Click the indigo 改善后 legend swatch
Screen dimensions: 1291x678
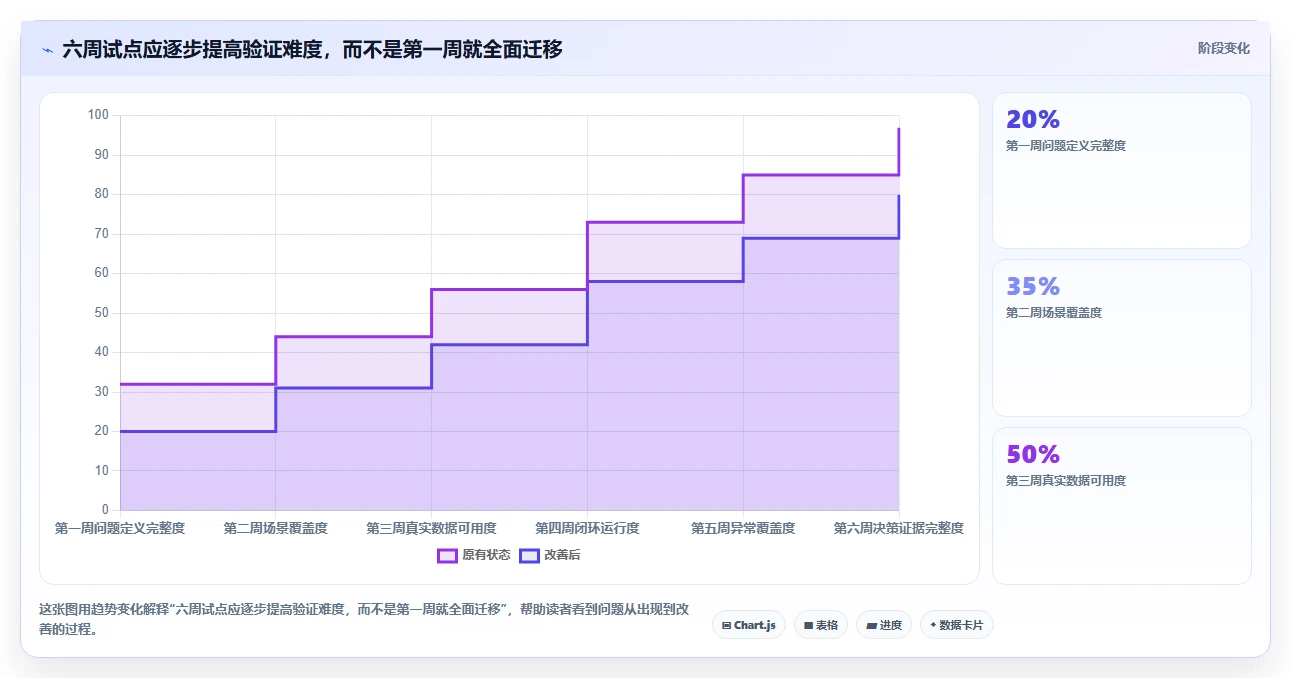529,555
